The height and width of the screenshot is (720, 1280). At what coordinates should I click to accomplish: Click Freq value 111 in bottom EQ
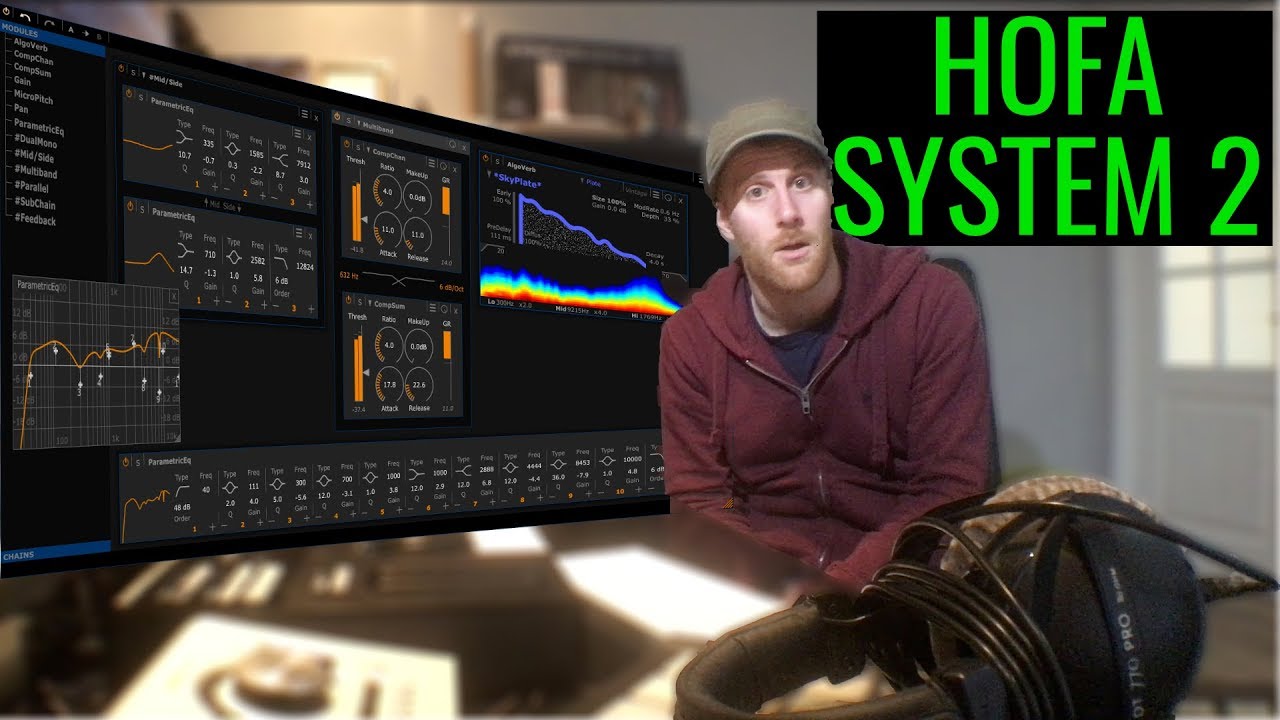(x=253, y=486)
